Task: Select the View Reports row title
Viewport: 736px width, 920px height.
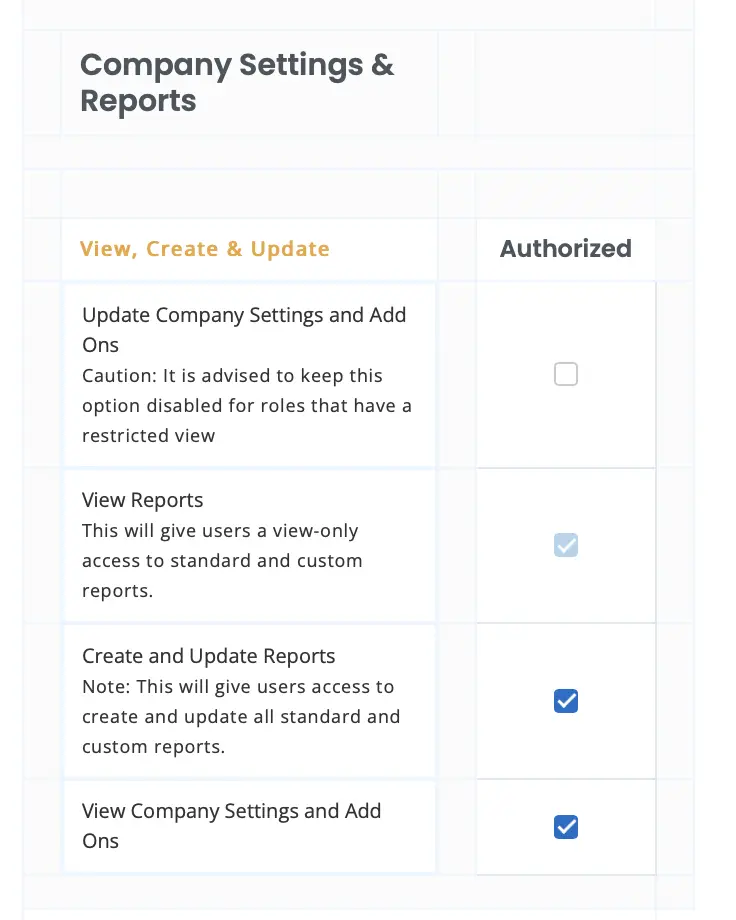Action: [x=143, y=500]
